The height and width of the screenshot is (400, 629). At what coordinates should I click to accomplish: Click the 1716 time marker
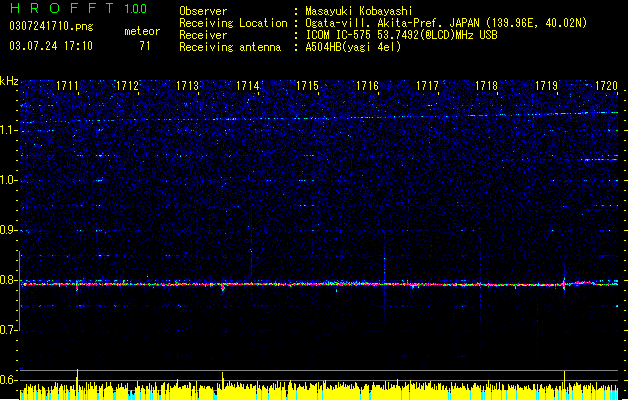click(367, 86)
